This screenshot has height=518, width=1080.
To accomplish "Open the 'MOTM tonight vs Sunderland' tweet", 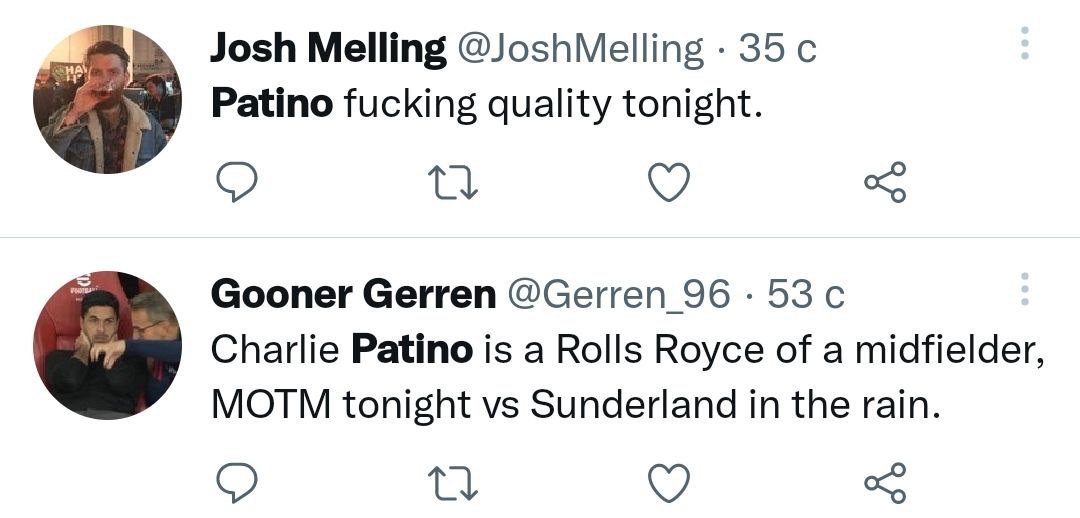I will [575, 402].
